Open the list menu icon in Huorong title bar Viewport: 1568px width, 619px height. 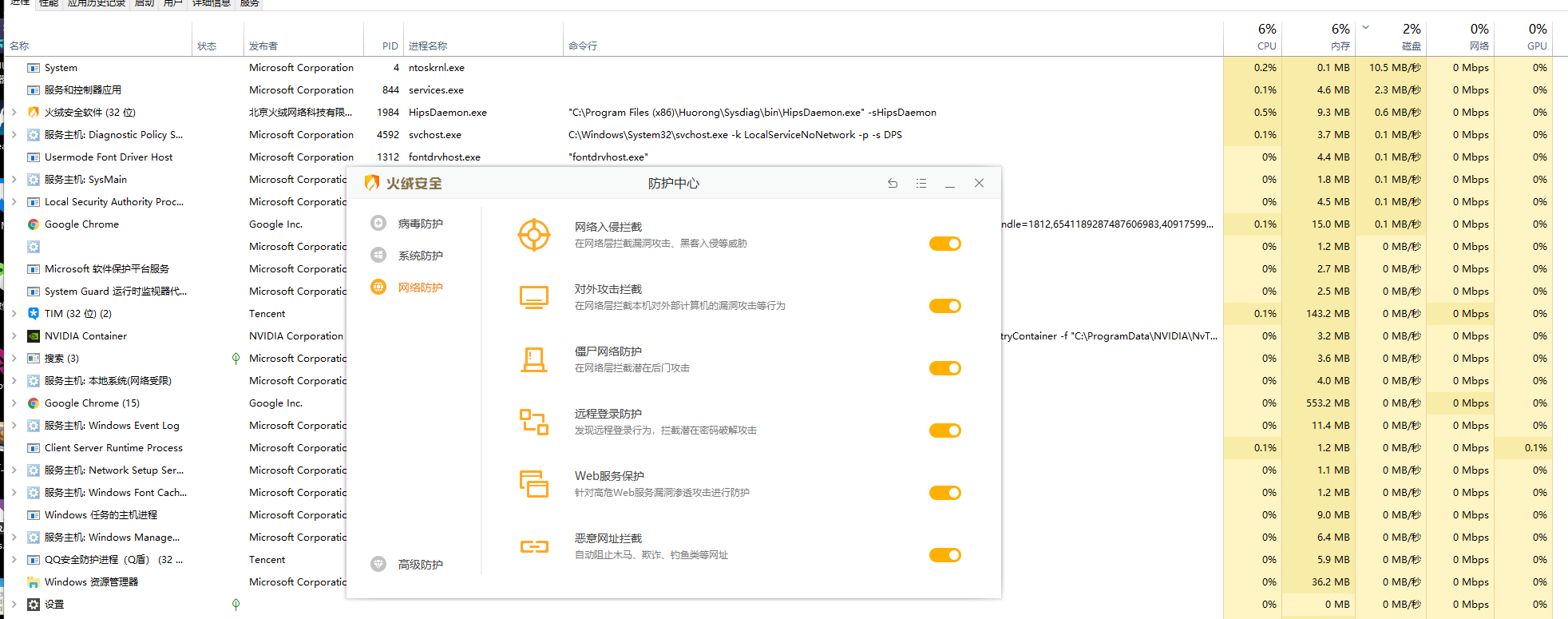pyautogui.click(x=921, y=183)
